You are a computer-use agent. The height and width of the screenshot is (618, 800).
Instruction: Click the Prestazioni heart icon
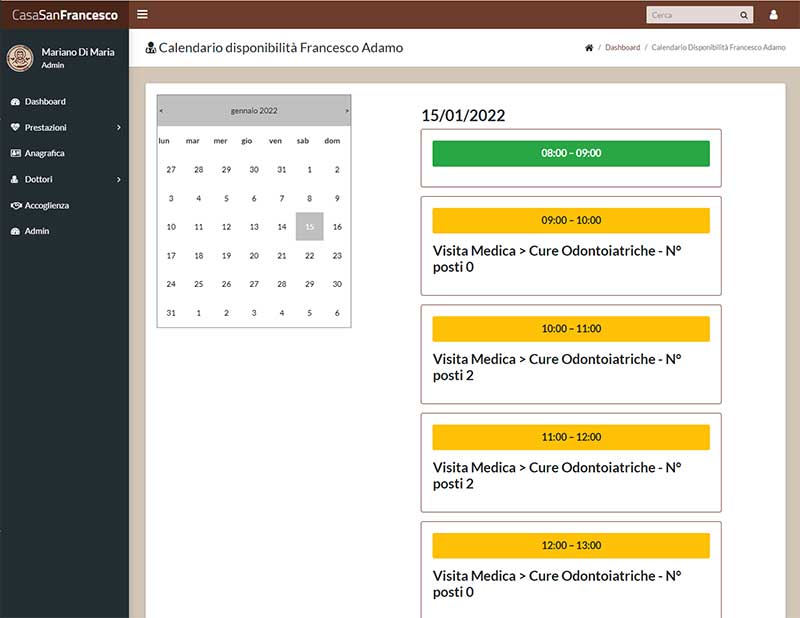pos(15,127)
